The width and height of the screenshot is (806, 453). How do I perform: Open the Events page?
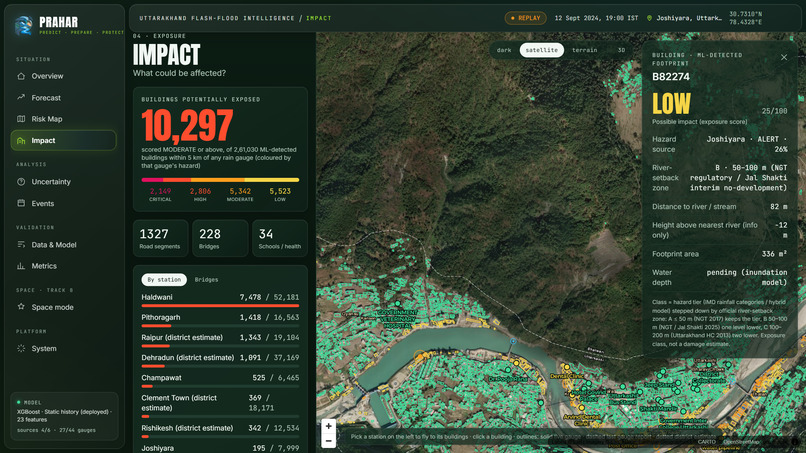click(x=63, y=204)
